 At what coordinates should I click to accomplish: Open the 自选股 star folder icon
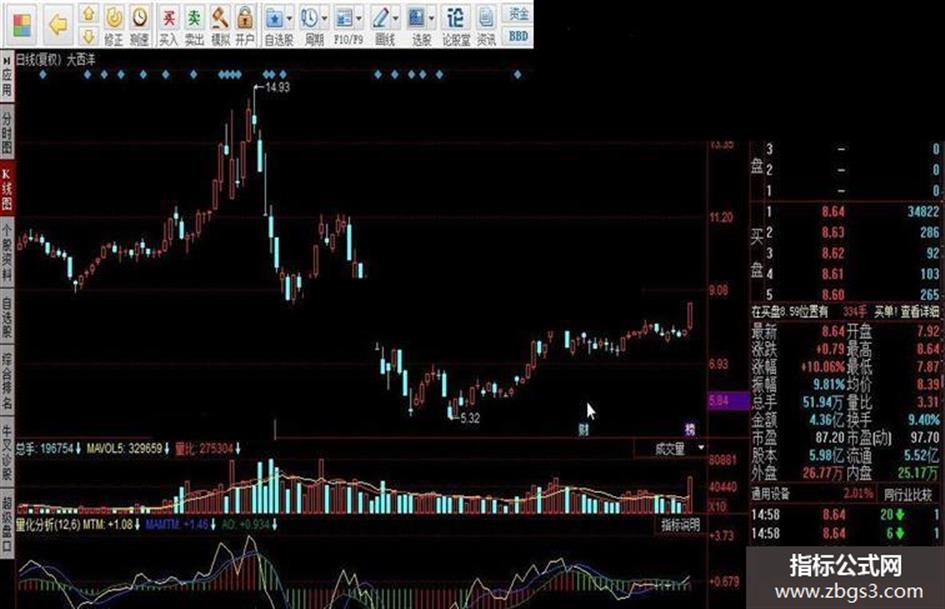tap(274, 18)
